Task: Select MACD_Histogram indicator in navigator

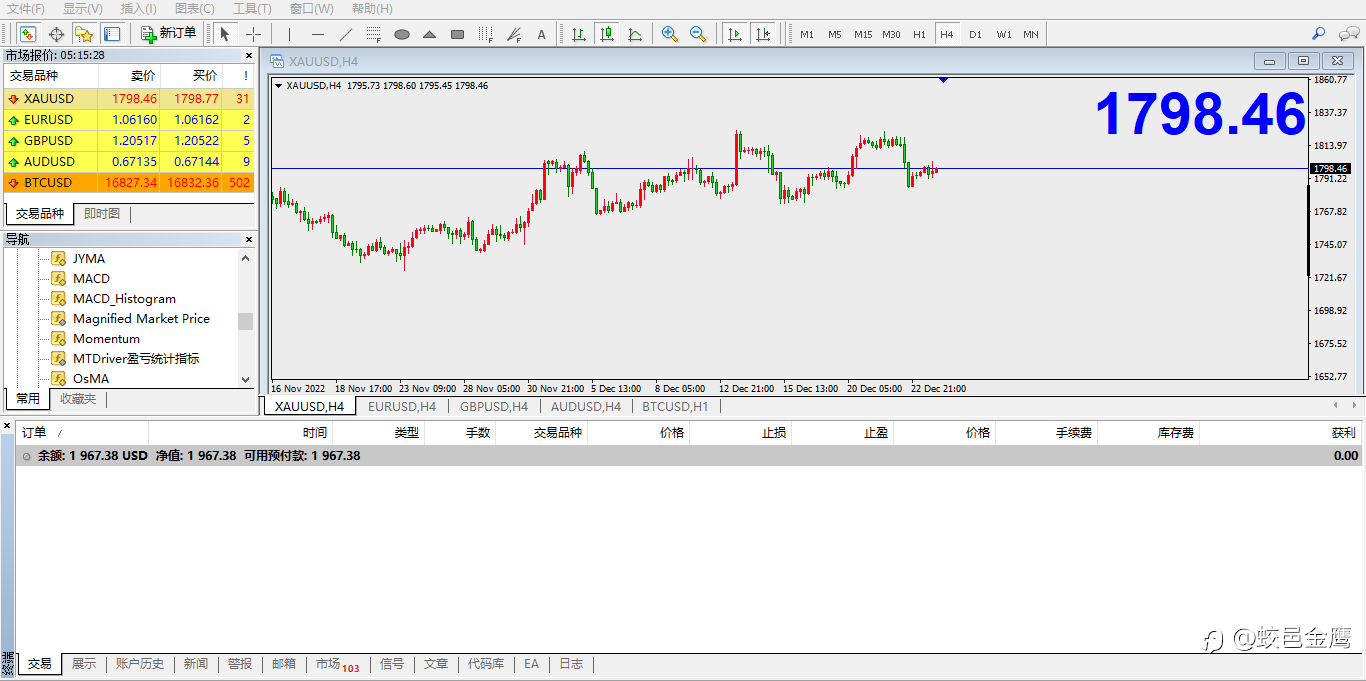Action: click(x=124, y=299)
